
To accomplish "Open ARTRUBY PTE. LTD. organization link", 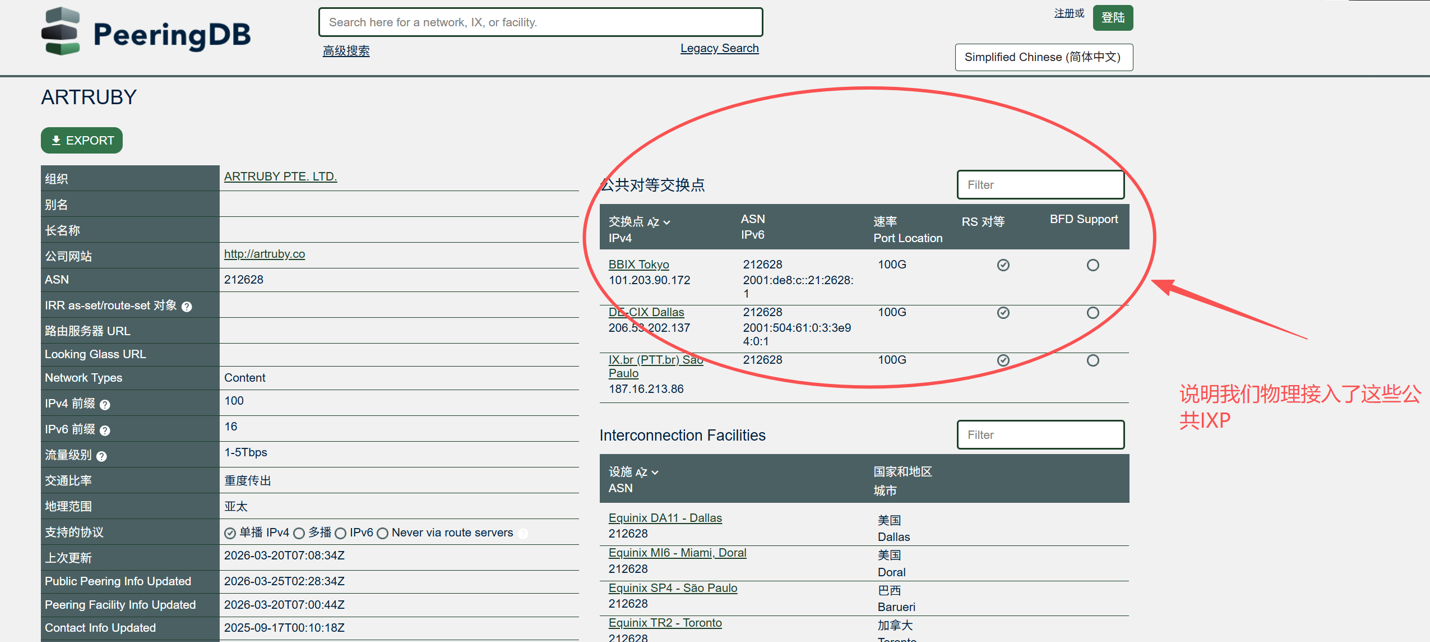I will pos(280,176).
